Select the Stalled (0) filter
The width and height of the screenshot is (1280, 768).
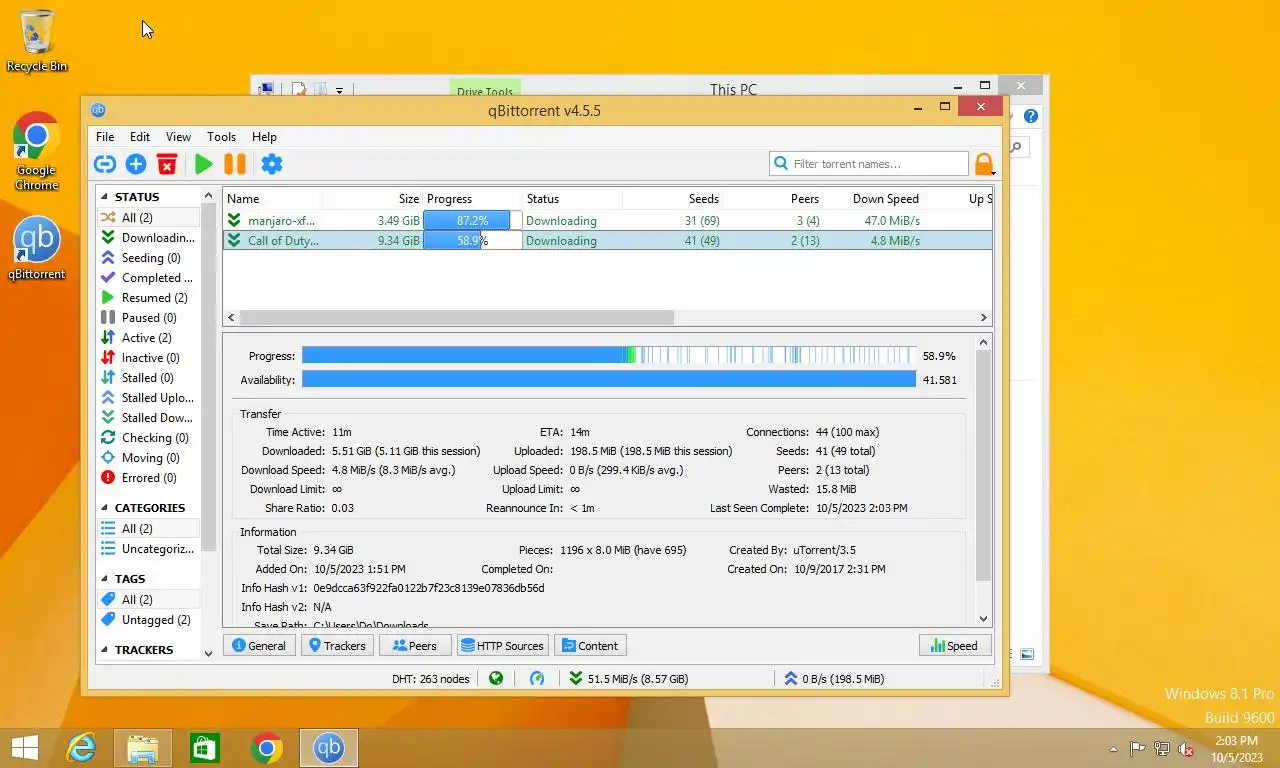[148, 378]
